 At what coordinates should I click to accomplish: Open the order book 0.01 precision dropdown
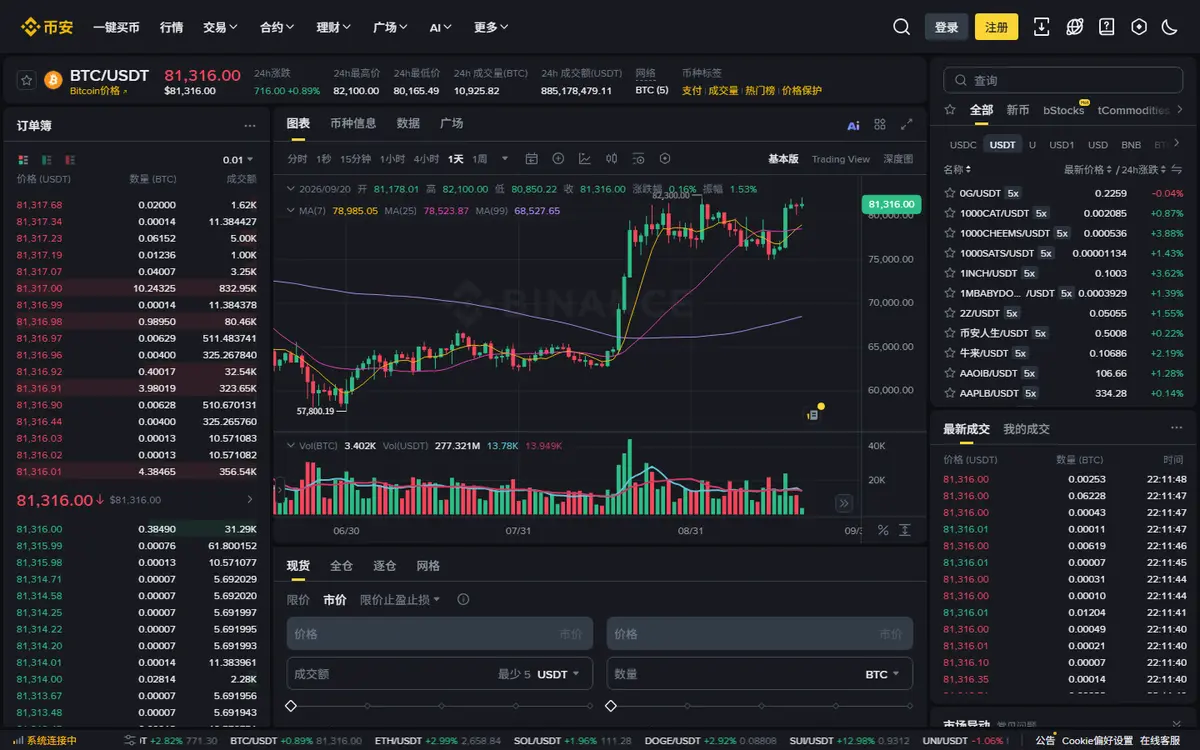pyautogui.click(x=238, y=160)
